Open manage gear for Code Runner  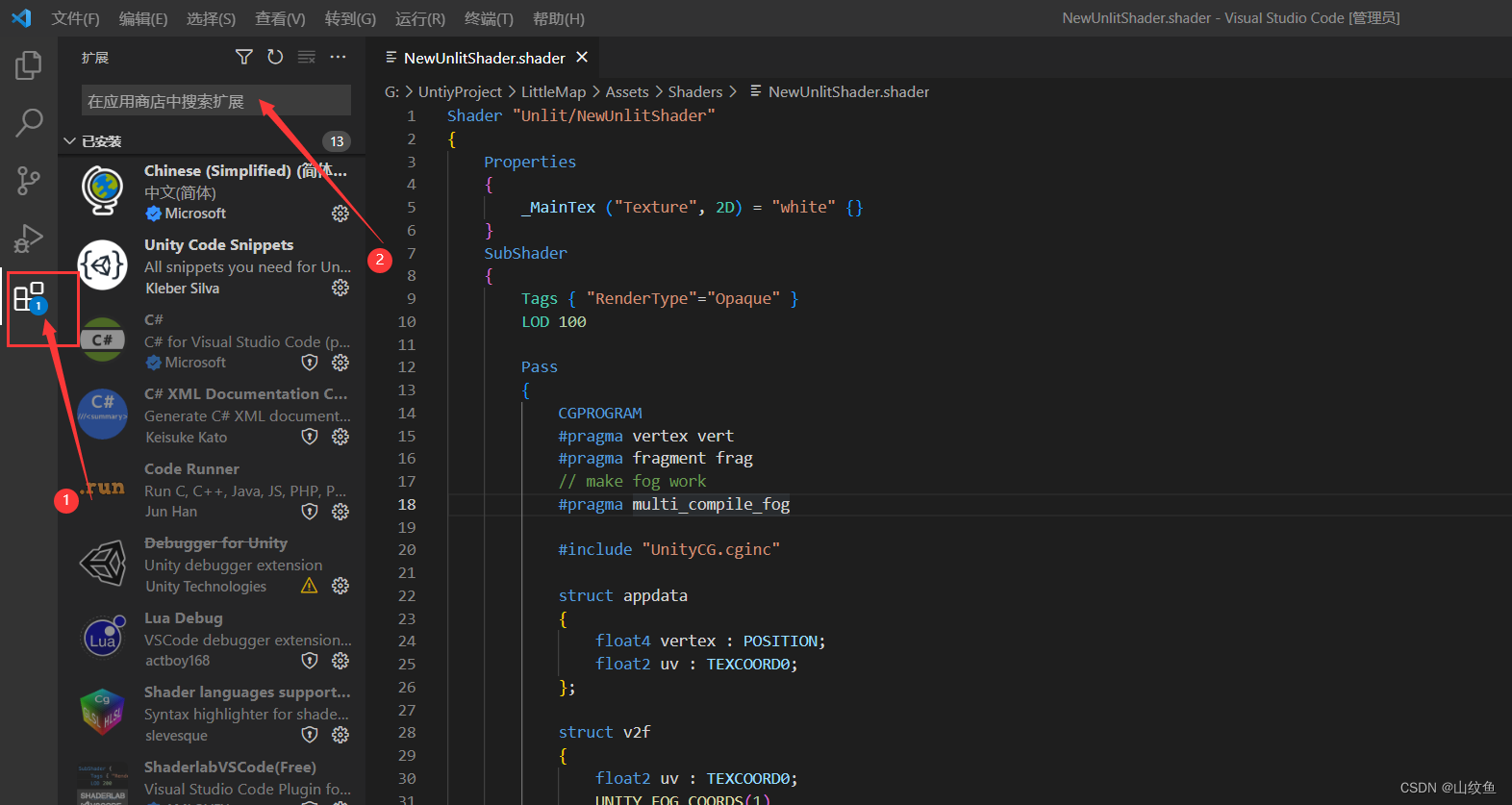[340, 512]
